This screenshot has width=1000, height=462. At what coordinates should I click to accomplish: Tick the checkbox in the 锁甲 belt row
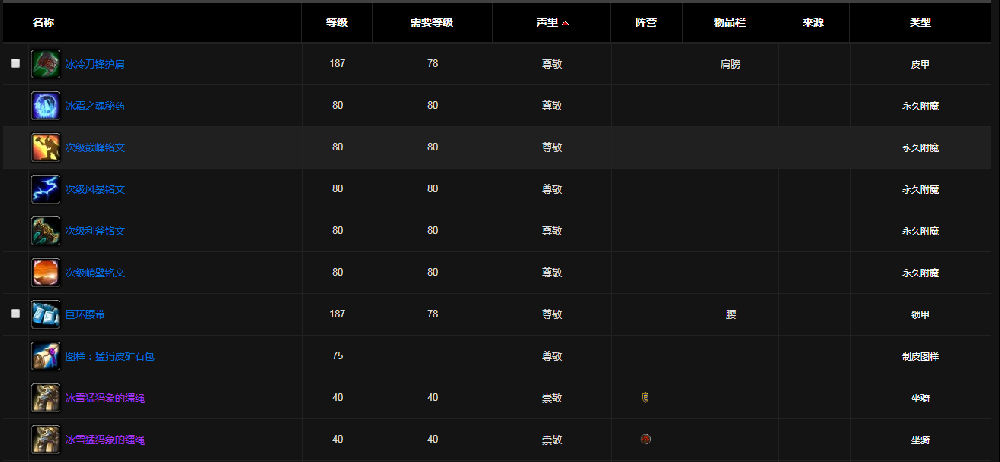click(15, 314)
